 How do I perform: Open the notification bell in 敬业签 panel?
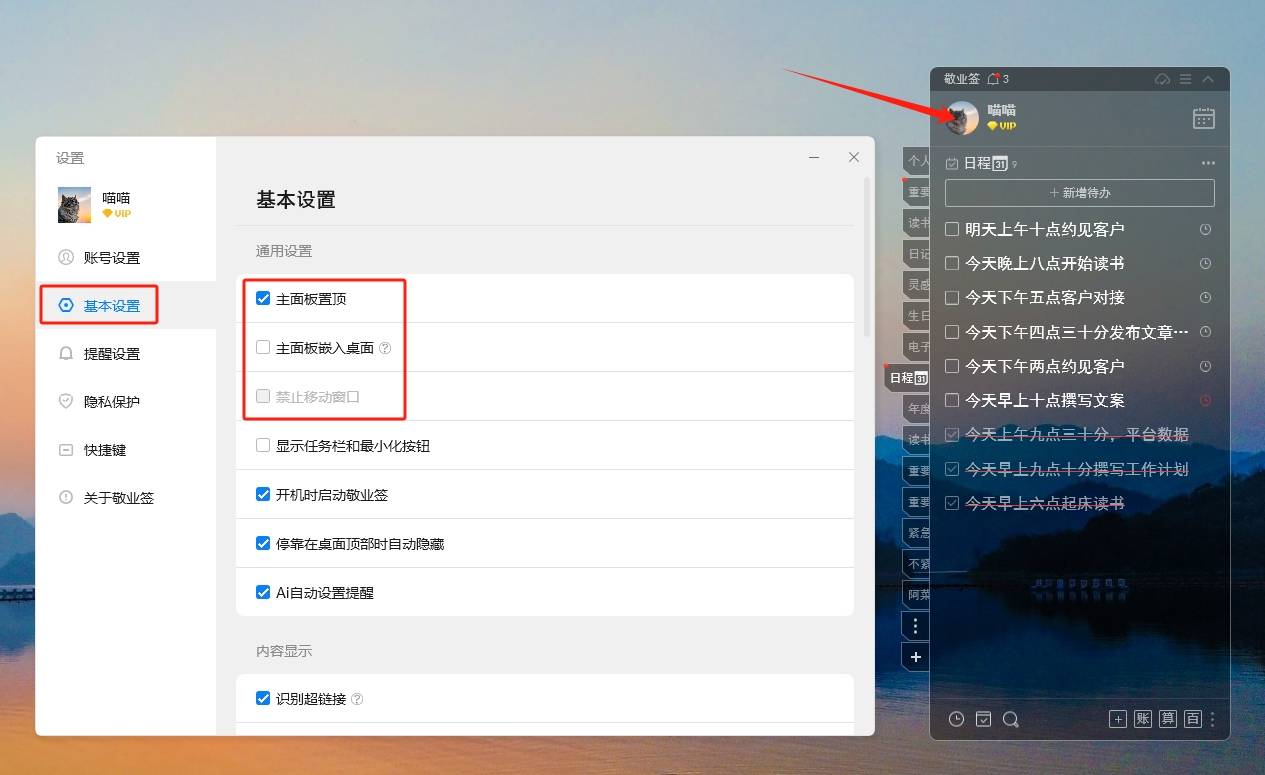993,78
